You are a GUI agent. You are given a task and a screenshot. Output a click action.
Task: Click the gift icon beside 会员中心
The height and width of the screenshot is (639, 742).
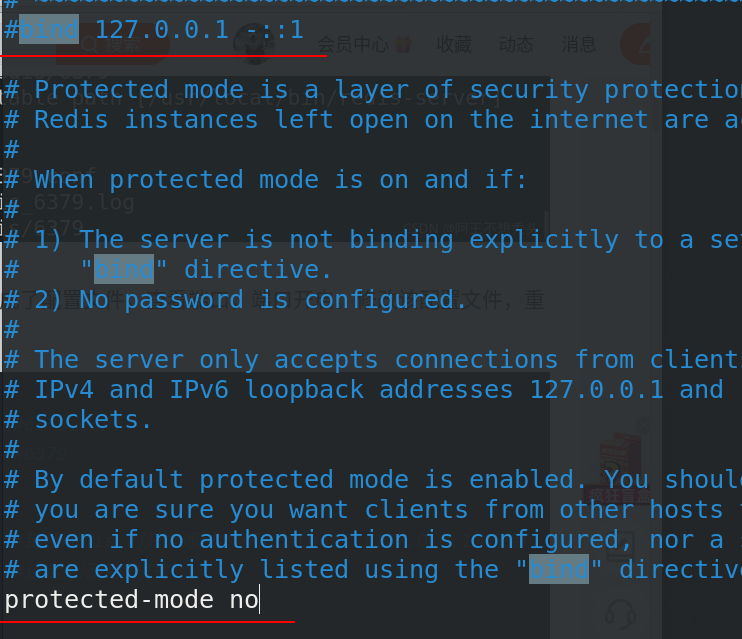coord(402,45)
